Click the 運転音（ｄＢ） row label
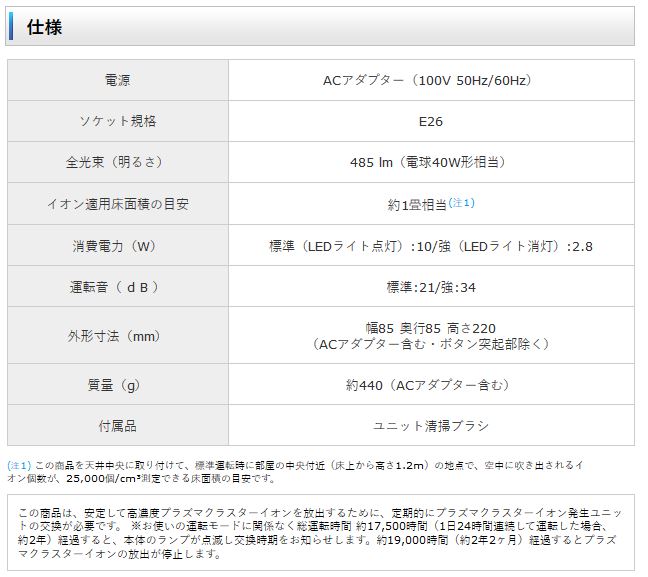The width and height of the screenshot is (648, 577). (118, 286)
